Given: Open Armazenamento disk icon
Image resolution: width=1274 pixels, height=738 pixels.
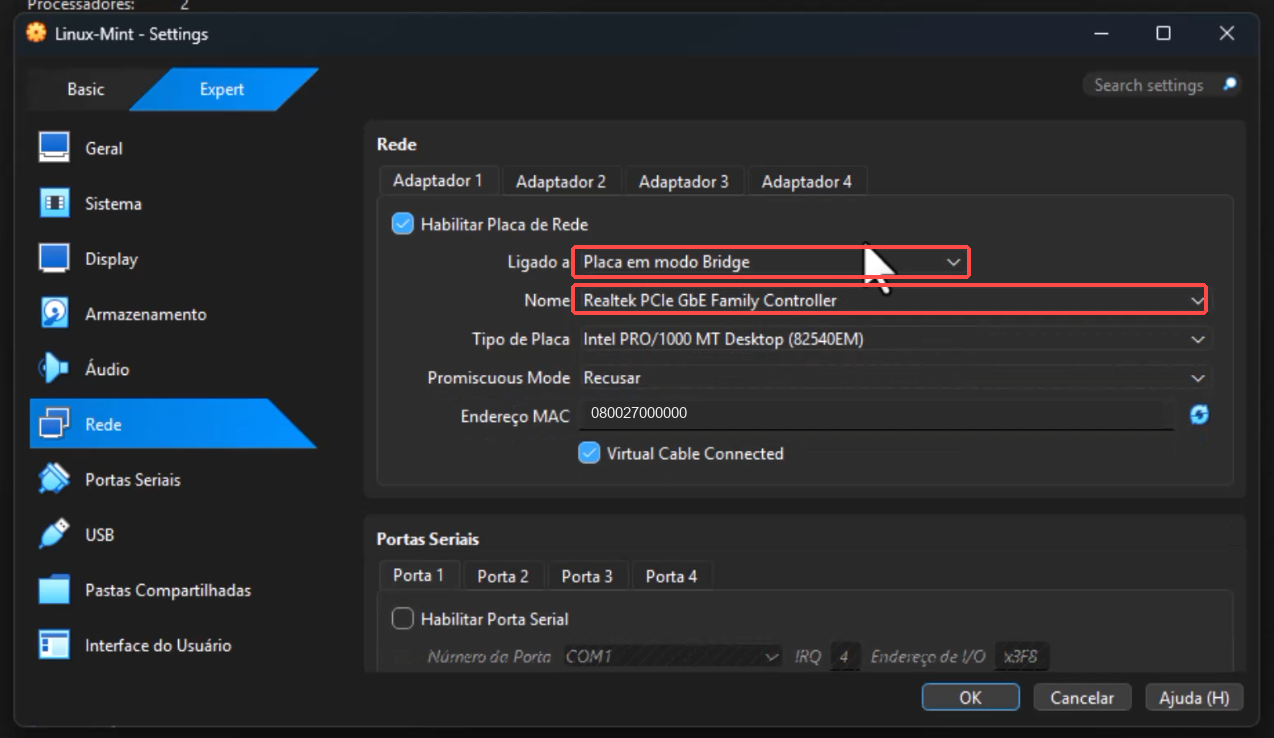Looking at the screenshot, I should [54, 313].
